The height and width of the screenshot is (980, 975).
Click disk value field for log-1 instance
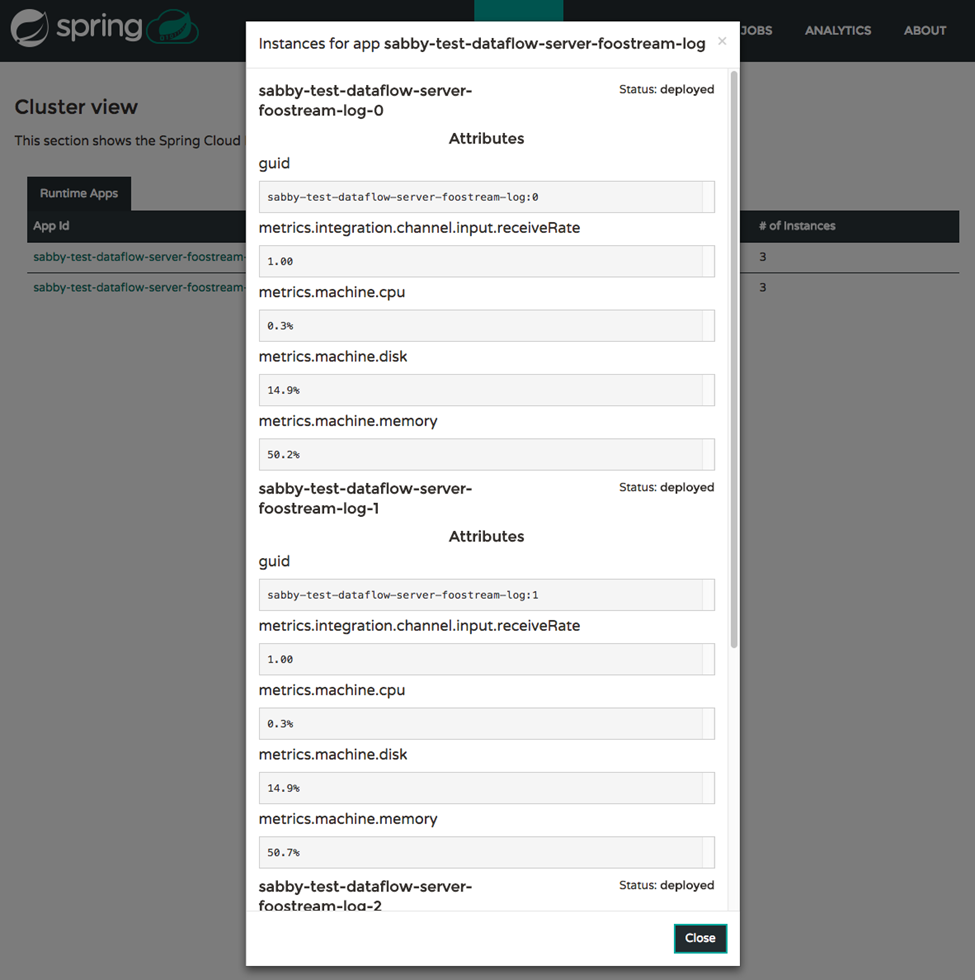[486, 788]
